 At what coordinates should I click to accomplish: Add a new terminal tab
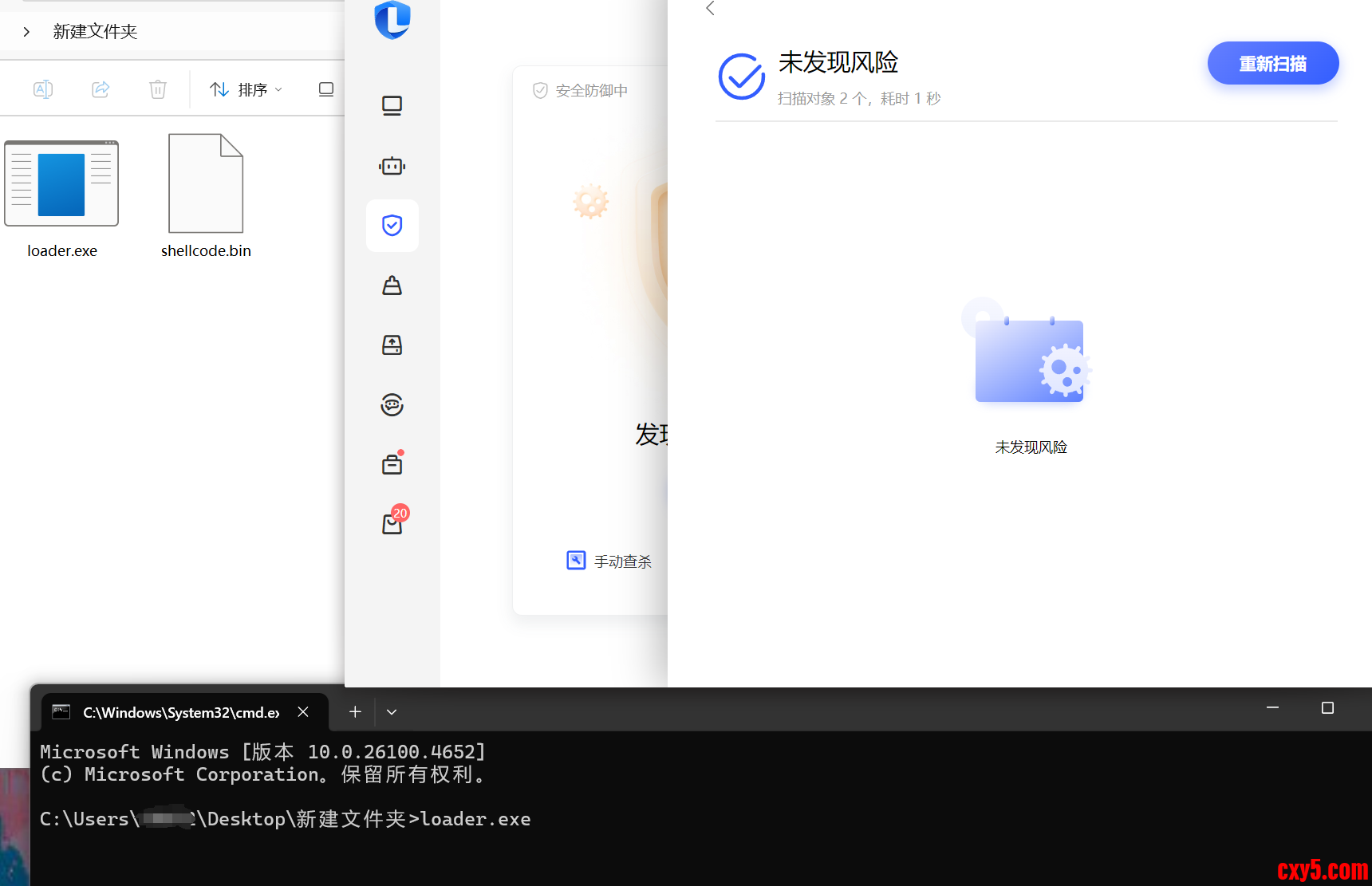coord(355,712)
